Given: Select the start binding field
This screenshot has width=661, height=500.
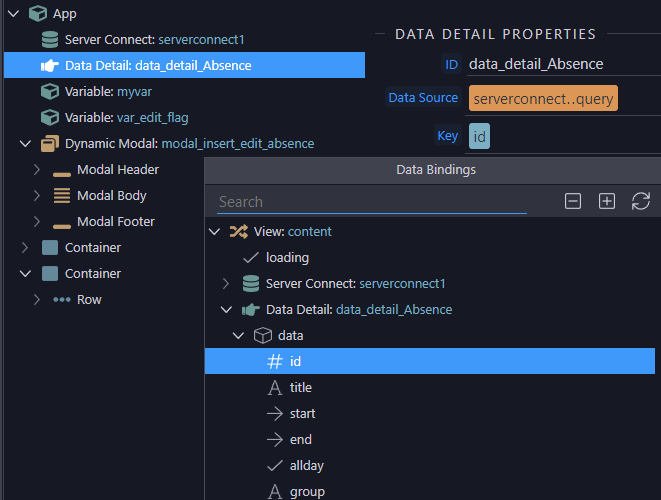Looking at the screenshot, I should (302, 414).
